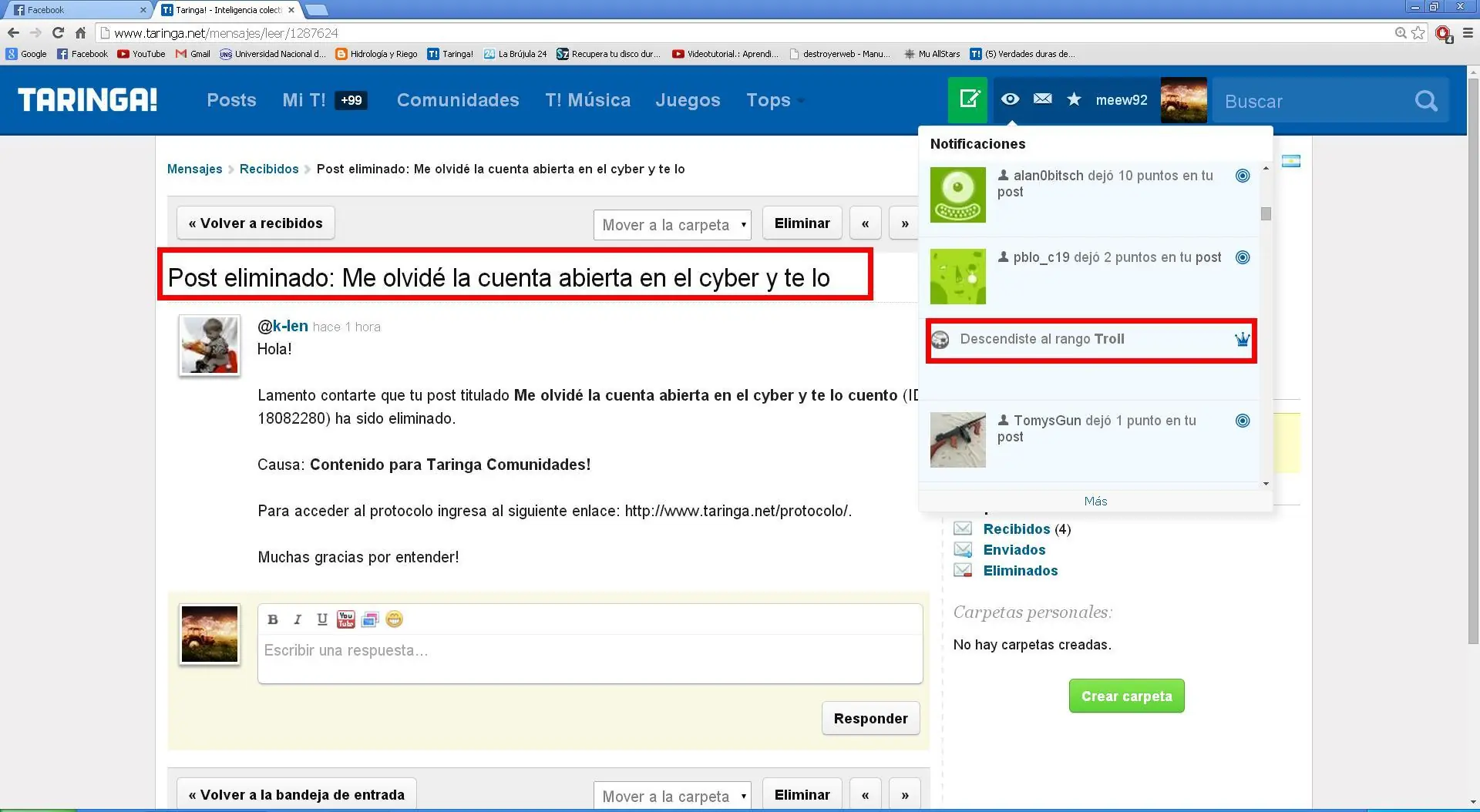The height and width of the screenshot is (812, 1480).
Task: Open k-len sender avatar
Action: pos(210,345)
